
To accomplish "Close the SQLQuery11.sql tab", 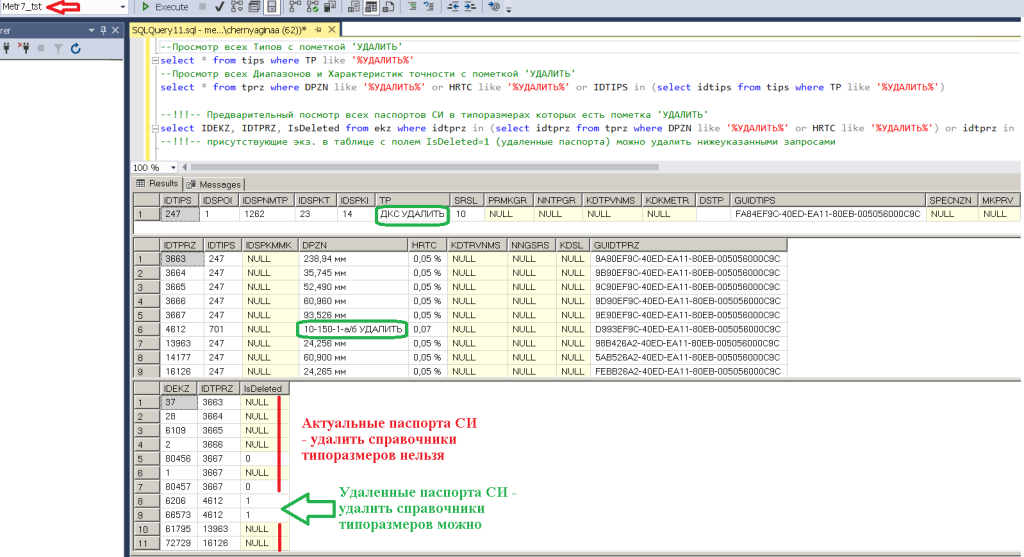I will pyautogui.click(x=332, y=30).
